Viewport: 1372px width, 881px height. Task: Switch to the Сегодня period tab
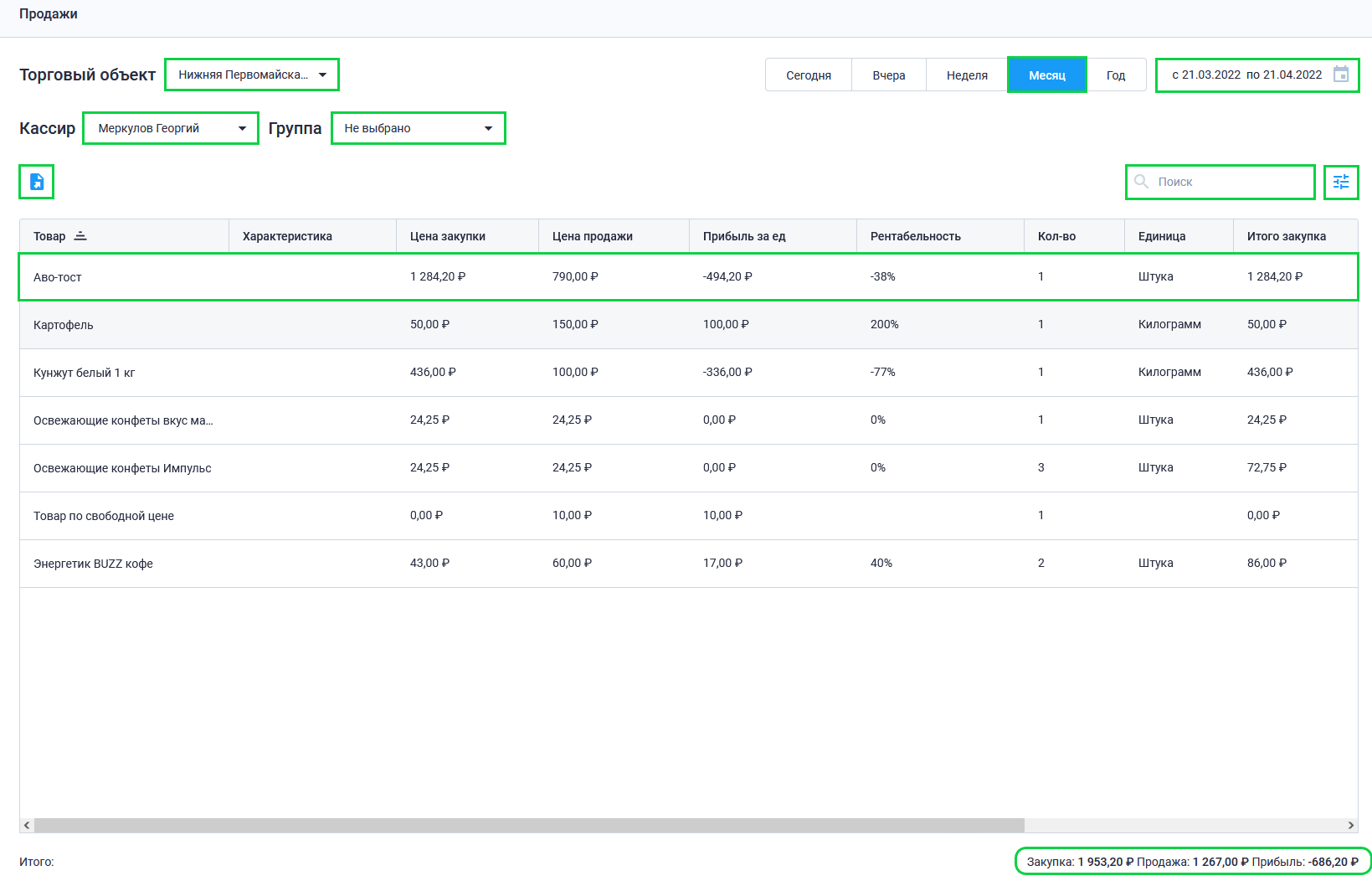click(808, 75)
